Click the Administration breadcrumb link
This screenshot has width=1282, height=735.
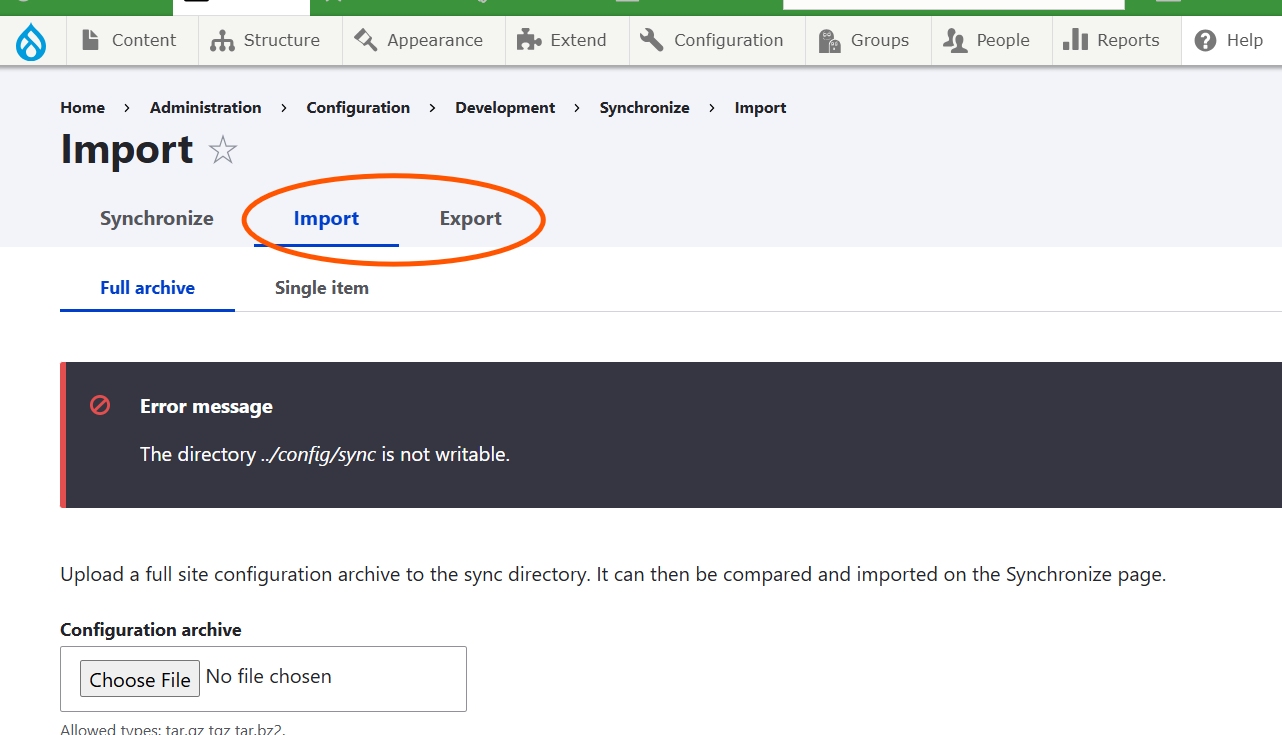pyautogui.click(x=205, y=107)
